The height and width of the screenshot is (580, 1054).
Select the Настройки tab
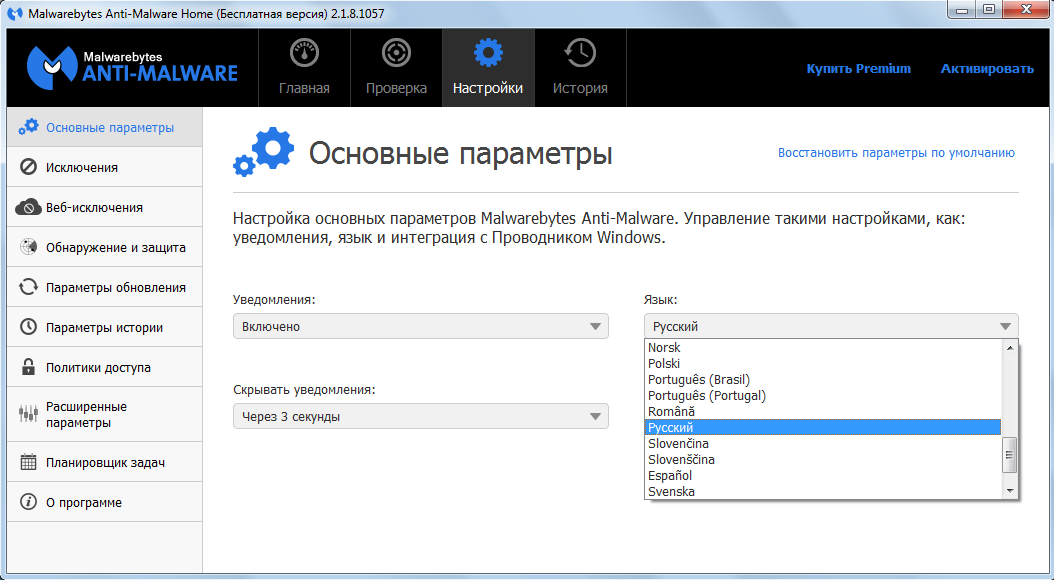(488, 68)
